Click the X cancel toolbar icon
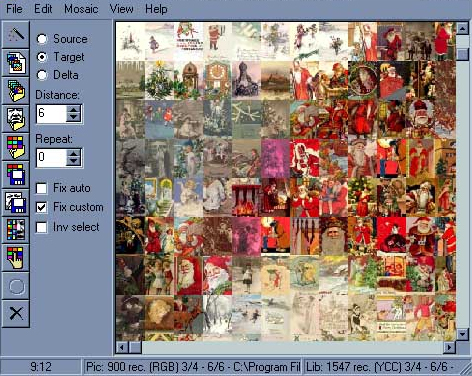 [16, 314]
